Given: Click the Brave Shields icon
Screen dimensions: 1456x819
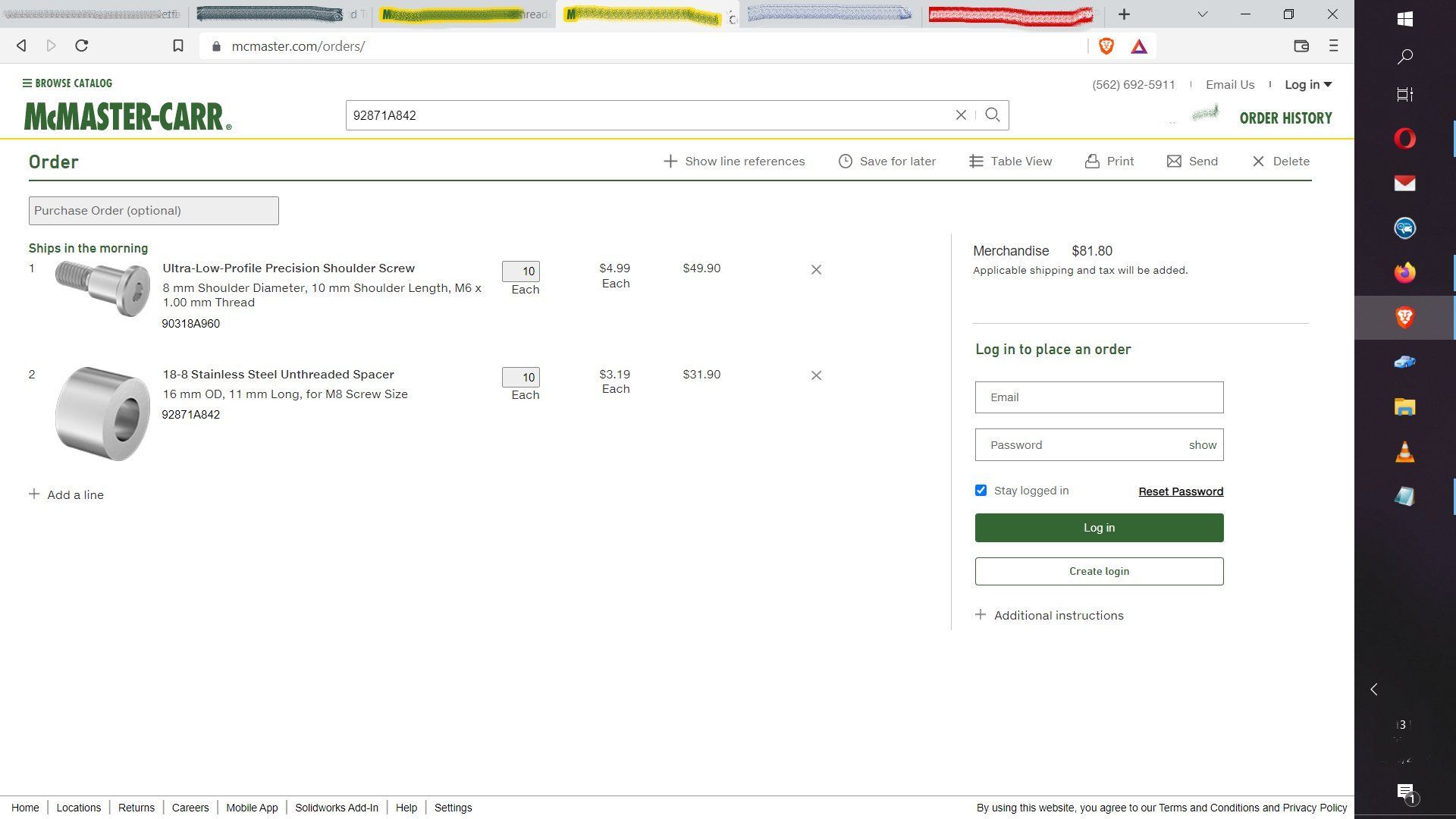Looking at the screenshot, I should coord(1106,46).
